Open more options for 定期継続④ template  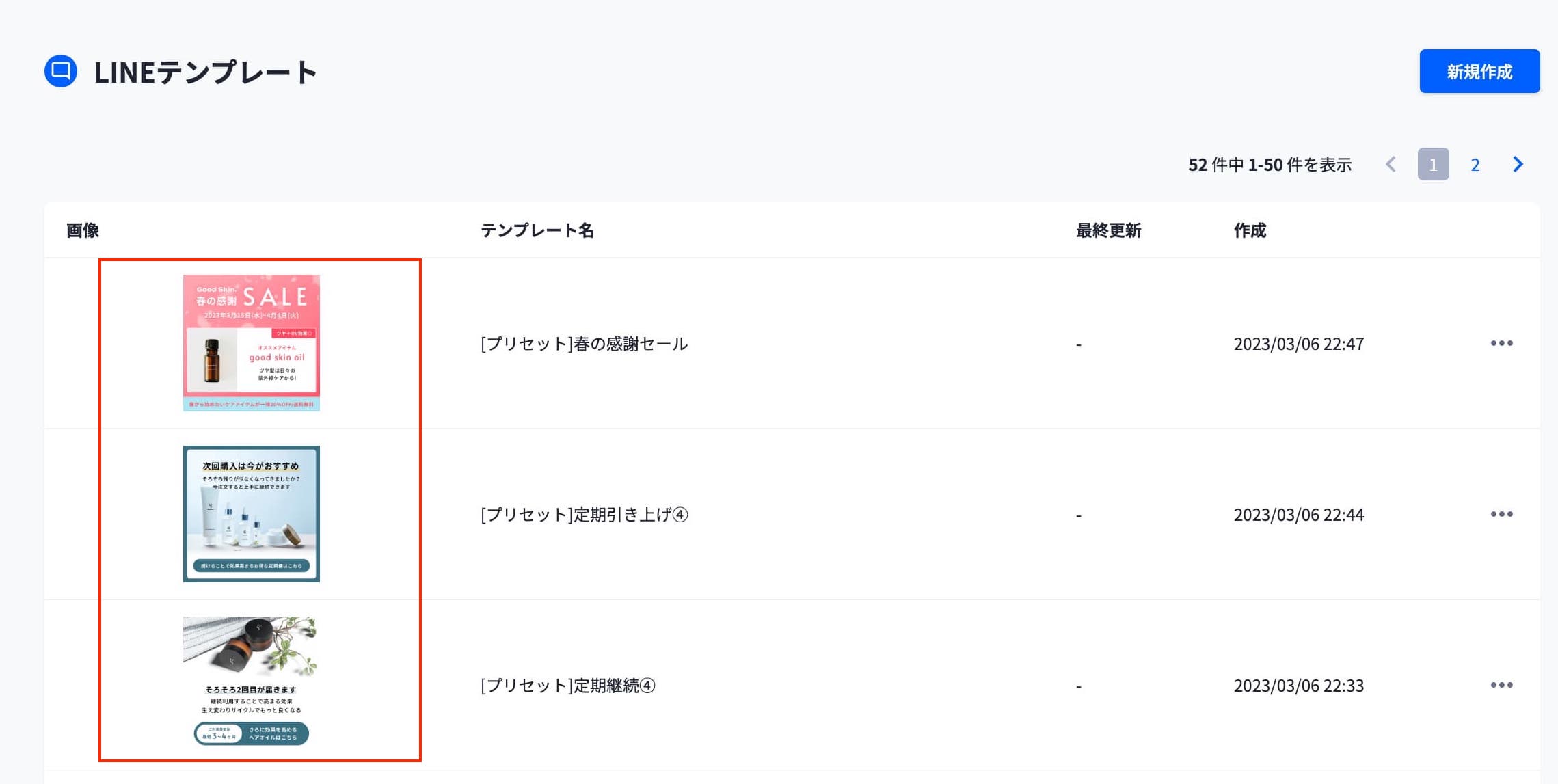(1501, 685)
